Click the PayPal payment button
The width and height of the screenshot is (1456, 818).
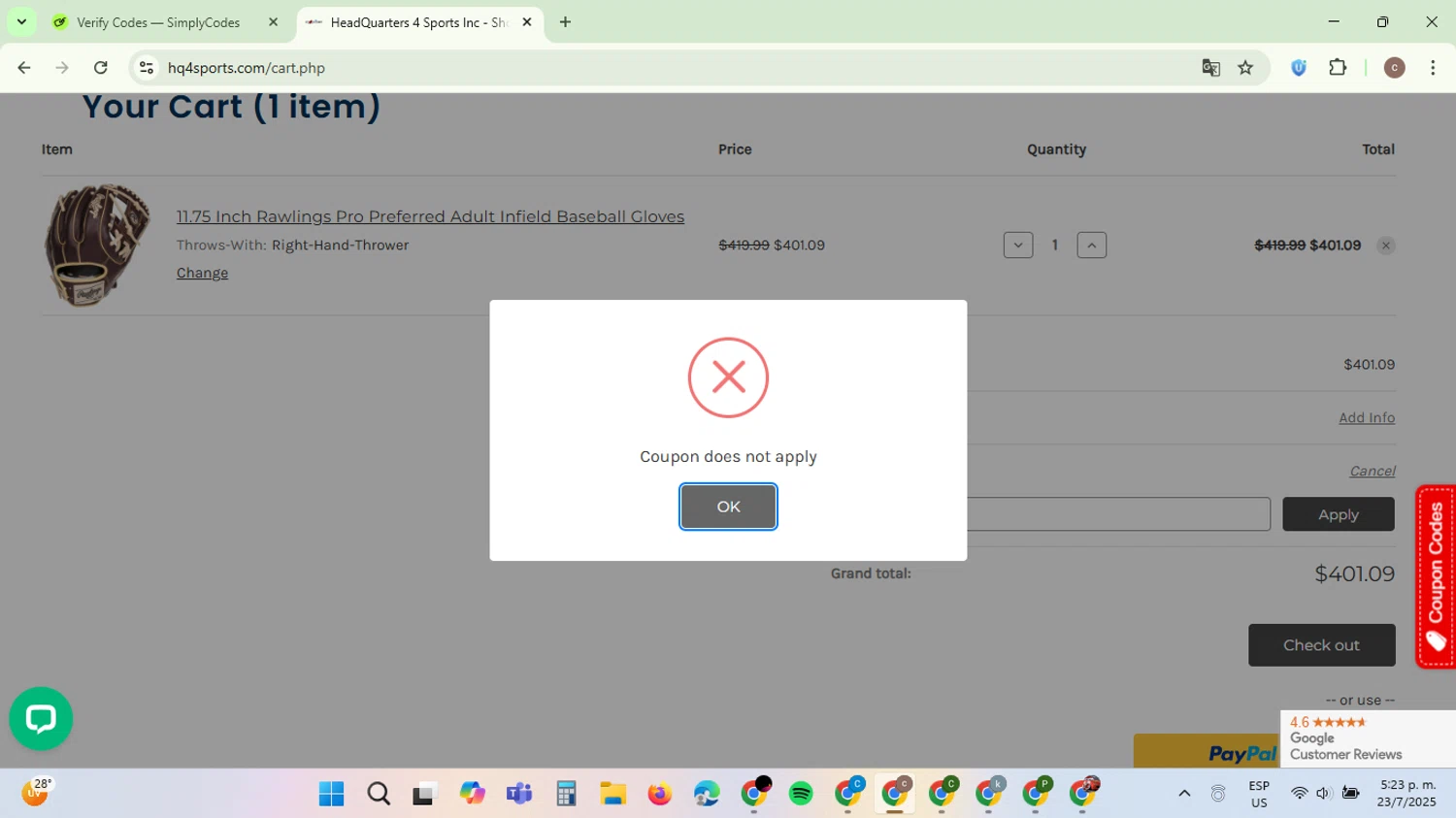pos(1207,752)
